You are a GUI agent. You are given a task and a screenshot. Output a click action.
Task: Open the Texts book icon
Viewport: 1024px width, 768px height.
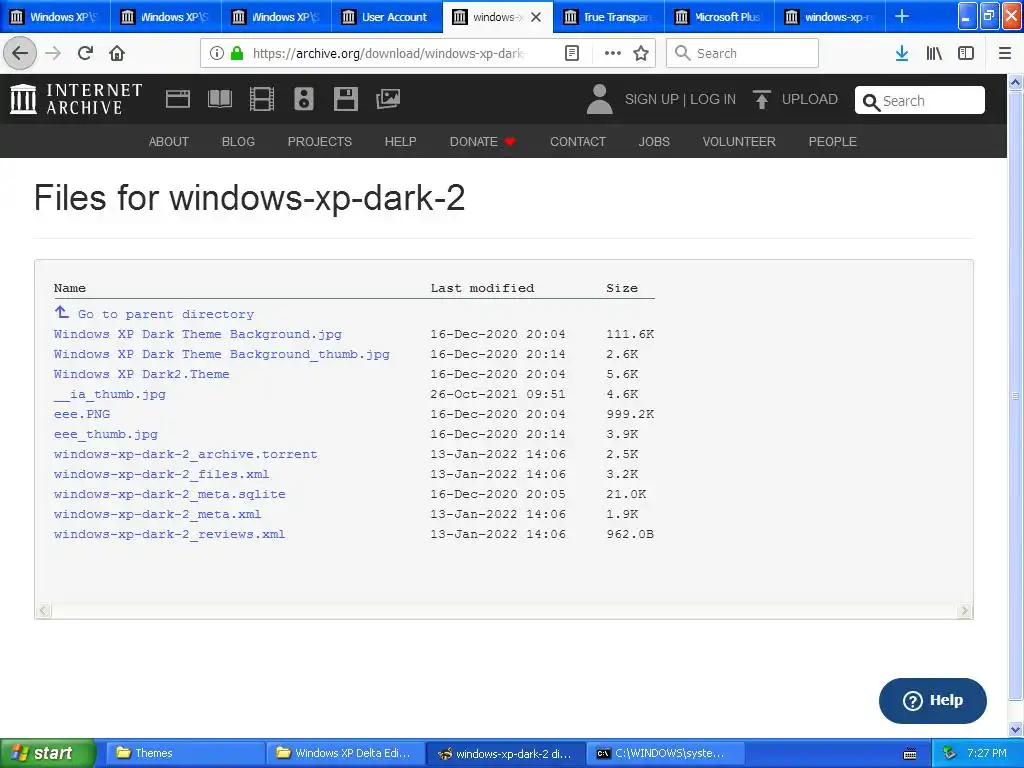coord(219,99)
